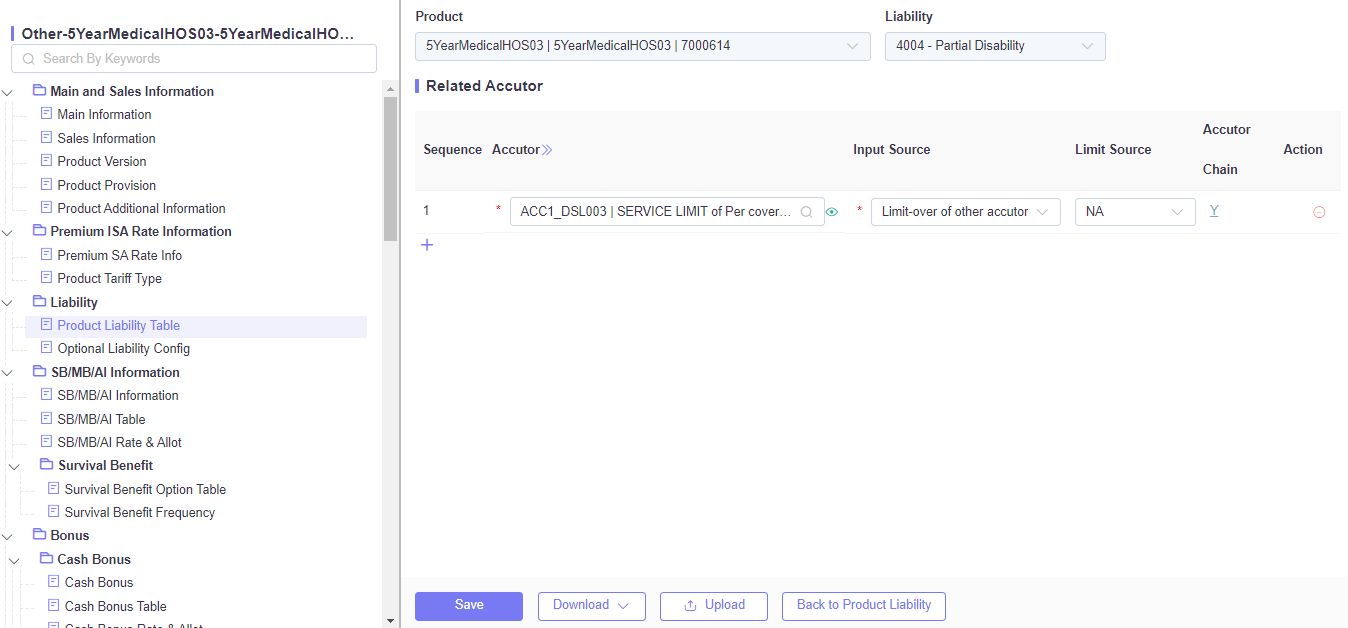Open Sales Information in the tree

pos(106,138)
